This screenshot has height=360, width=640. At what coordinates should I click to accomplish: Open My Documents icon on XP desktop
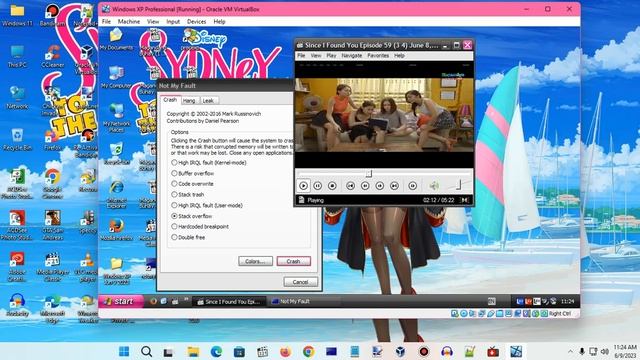[116, 39]
